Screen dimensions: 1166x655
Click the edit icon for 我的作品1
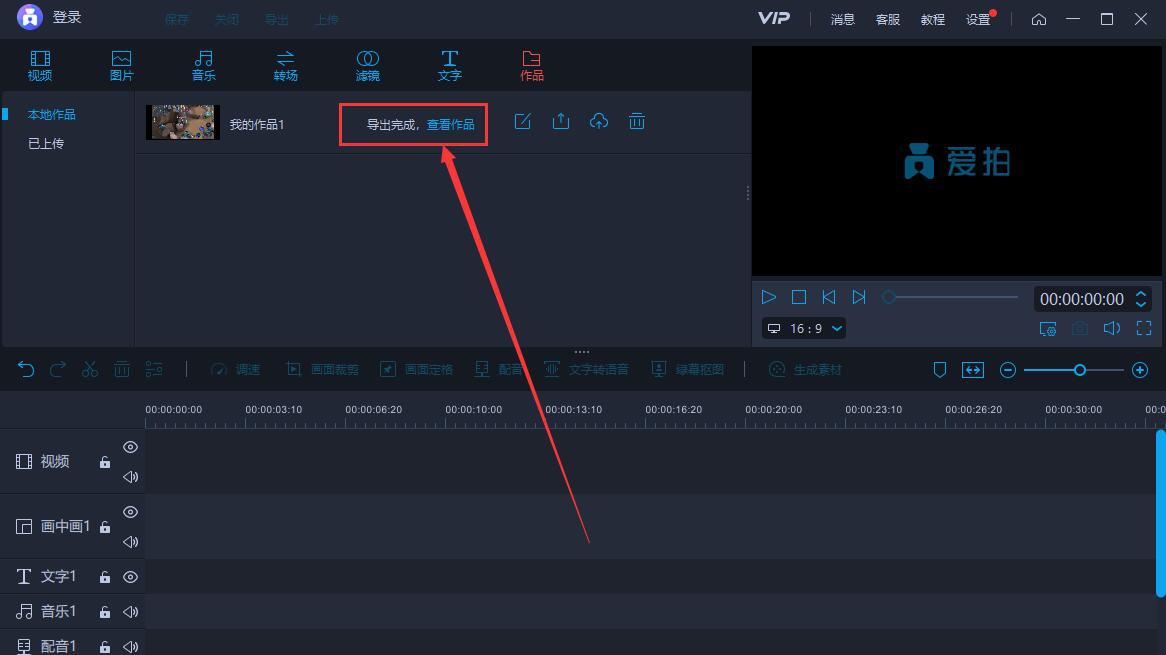tap(523, 121)
